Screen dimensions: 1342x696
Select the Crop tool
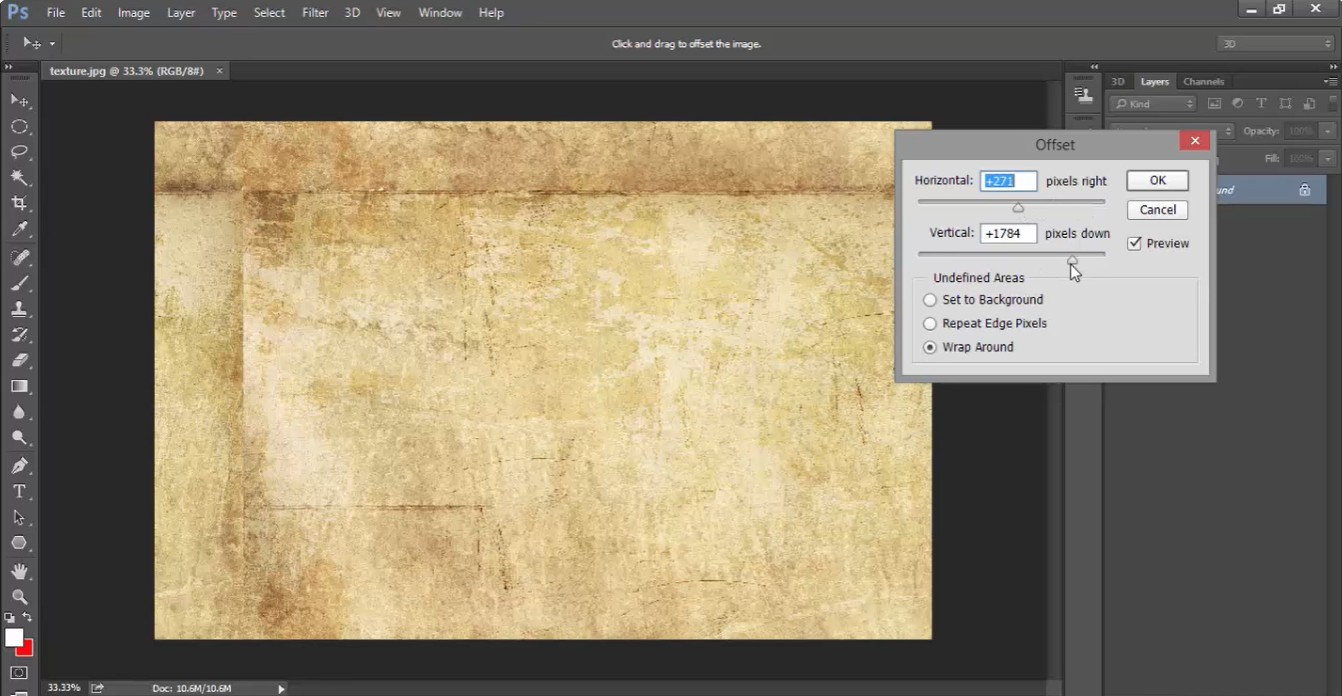(19, 204)
